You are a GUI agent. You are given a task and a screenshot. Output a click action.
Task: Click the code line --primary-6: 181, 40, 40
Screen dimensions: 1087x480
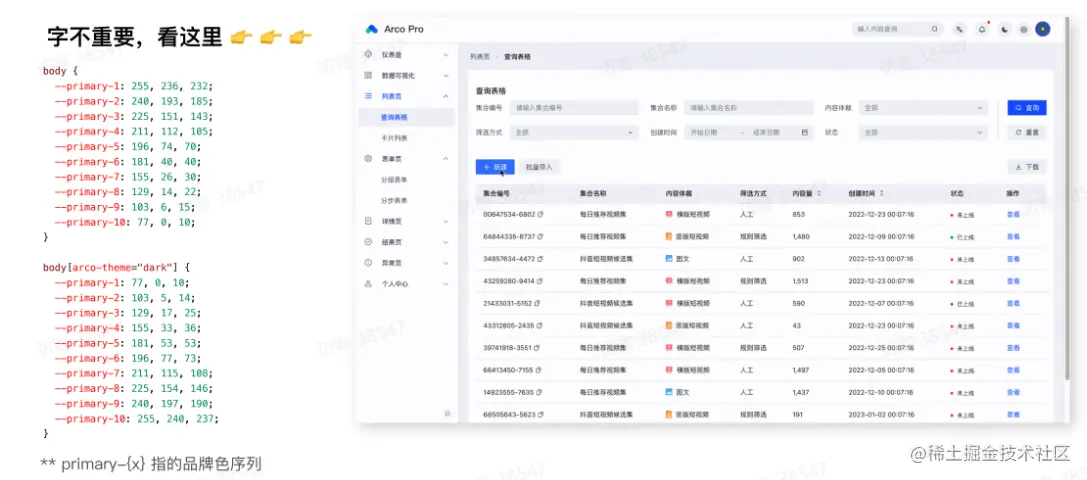click(130, 163)
